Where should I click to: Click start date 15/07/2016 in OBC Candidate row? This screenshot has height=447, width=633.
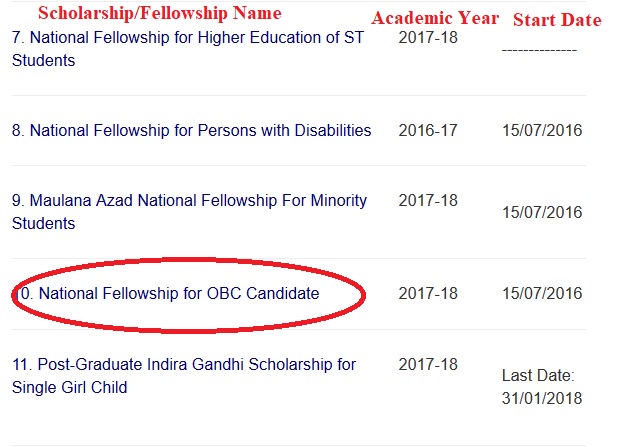coord(542,293)
